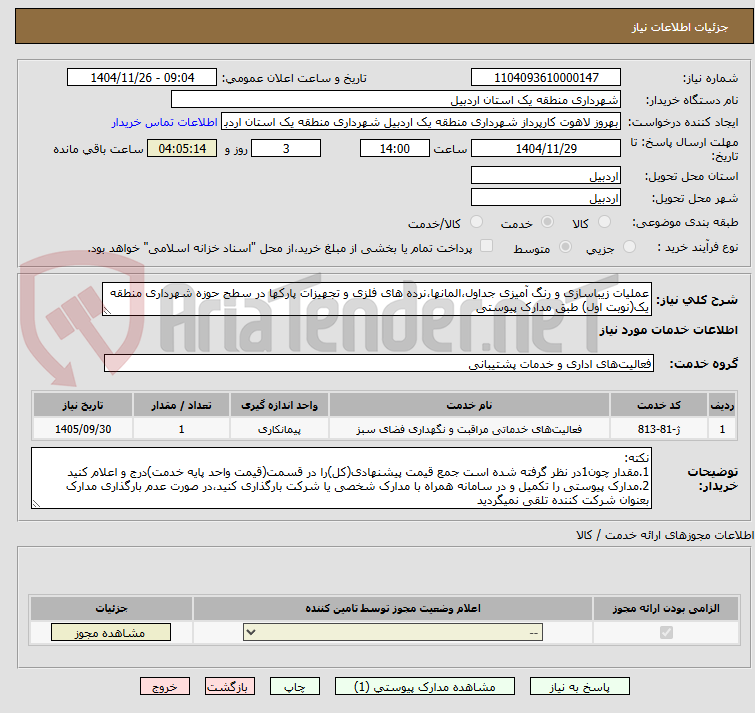Click the شرح کلی نیاز text area
Screen dimensions: 755x713
click(377, 299)
